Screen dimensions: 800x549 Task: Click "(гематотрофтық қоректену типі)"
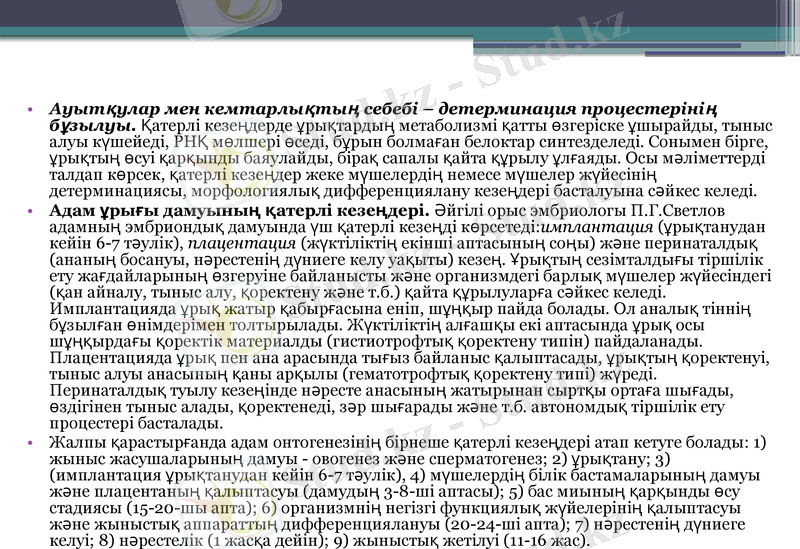(x=469, y=374)
